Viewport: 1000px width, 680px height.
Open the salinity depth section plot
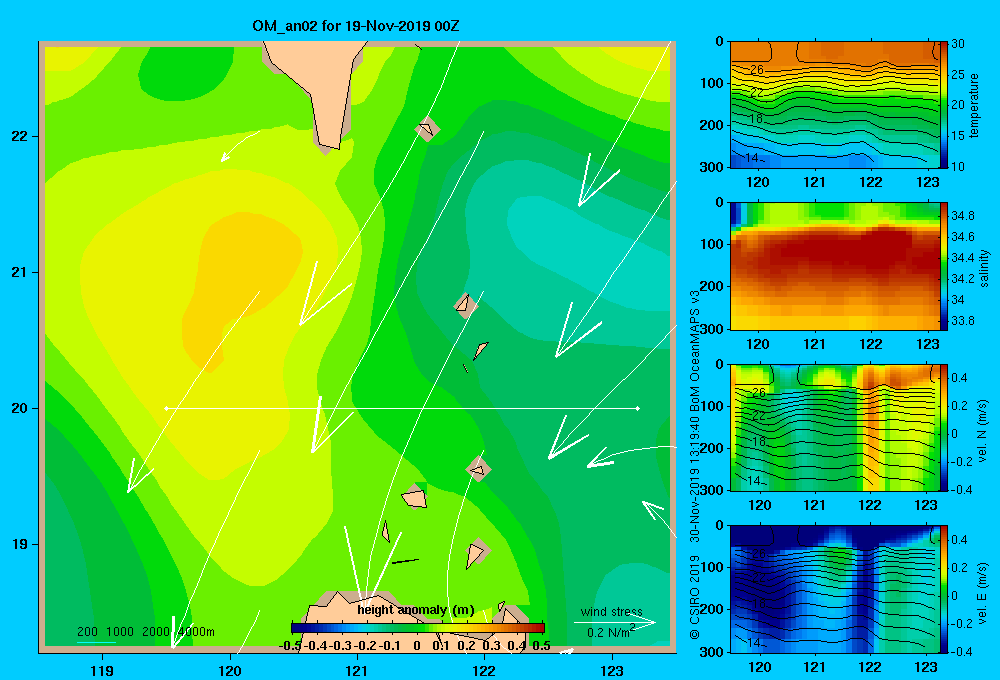834,266
